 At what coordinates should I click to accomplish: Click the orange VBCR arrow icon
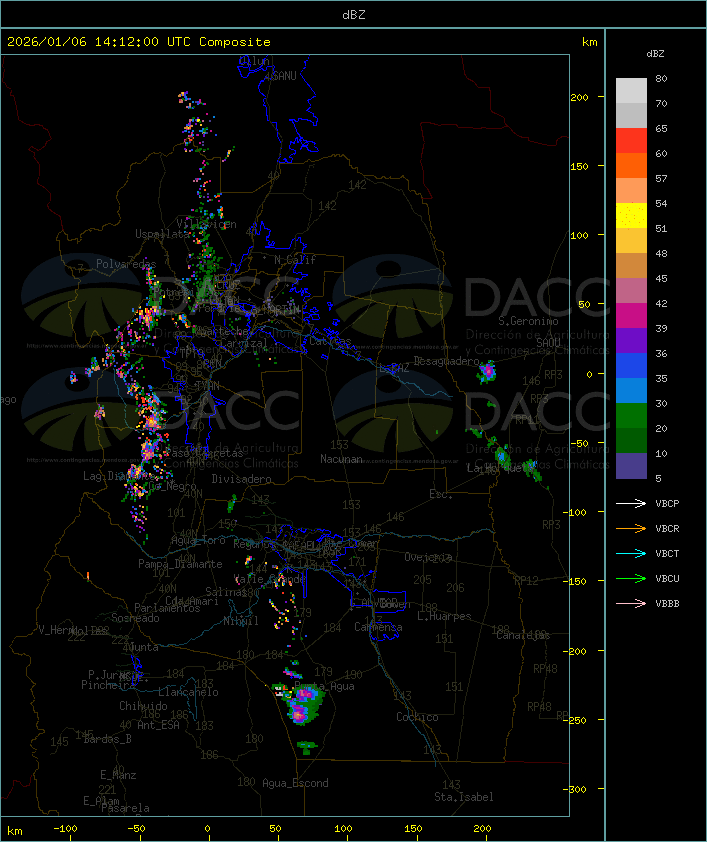point(632,528)
